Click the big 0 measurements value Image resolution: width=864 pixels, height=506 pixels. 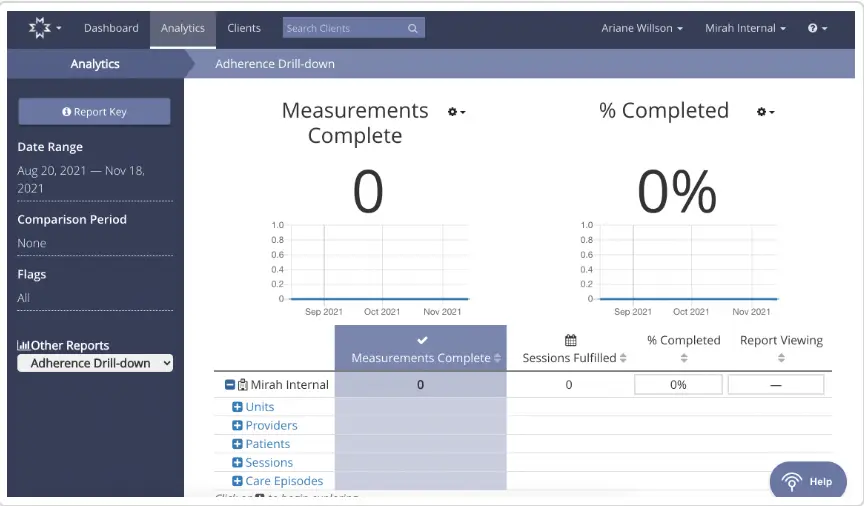(368, 192)
